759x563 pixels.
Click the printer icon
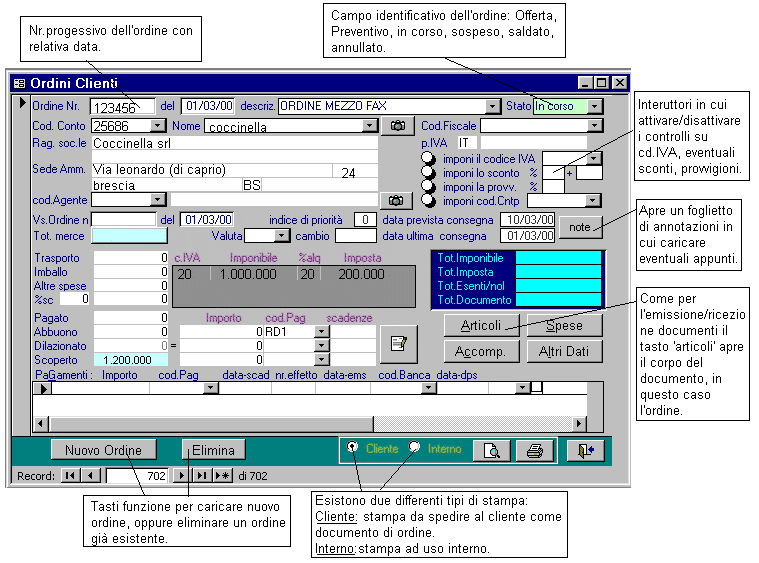[534, 451]
